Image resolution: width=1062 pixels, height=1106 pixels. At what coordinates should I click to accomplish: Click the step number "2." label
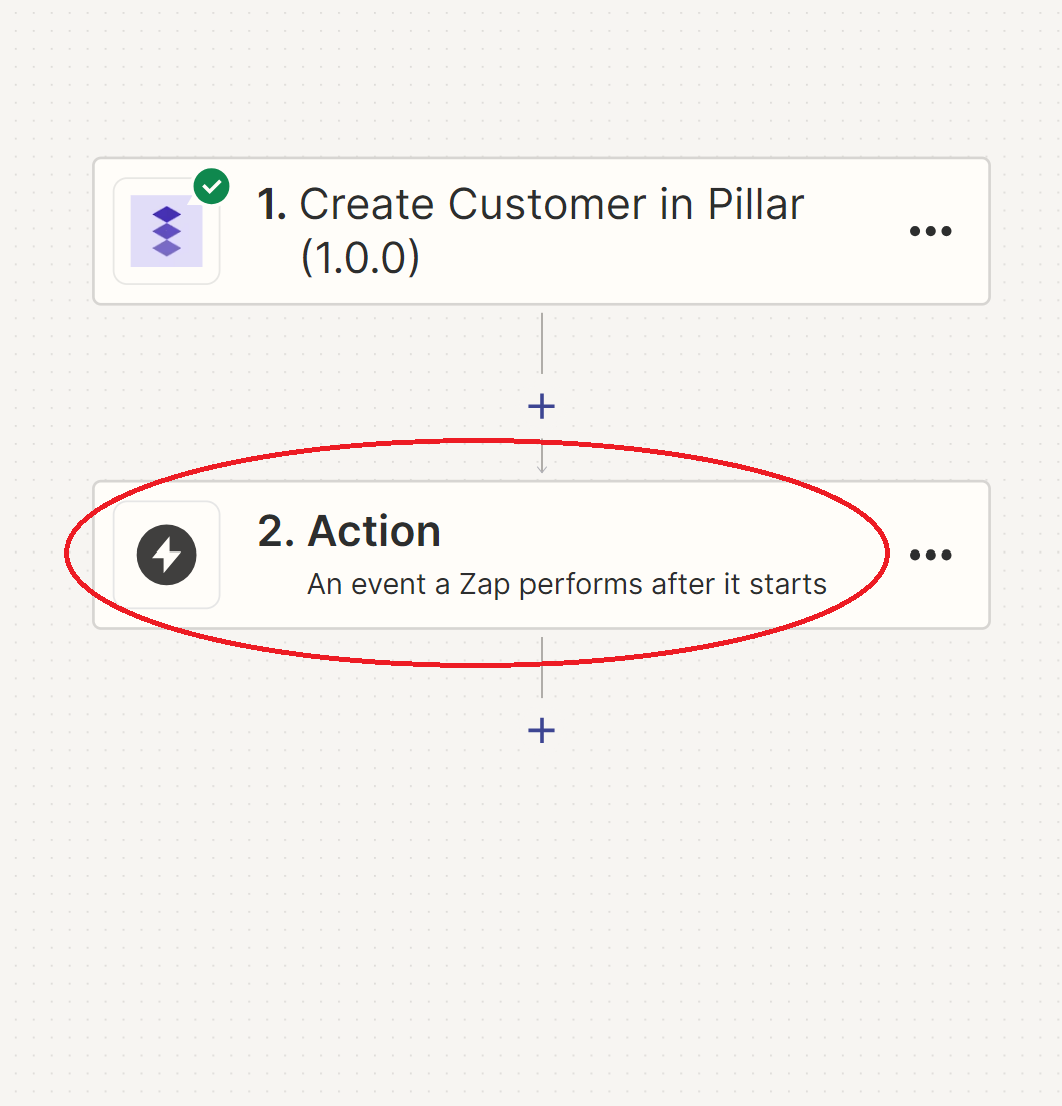coord(276,530)
